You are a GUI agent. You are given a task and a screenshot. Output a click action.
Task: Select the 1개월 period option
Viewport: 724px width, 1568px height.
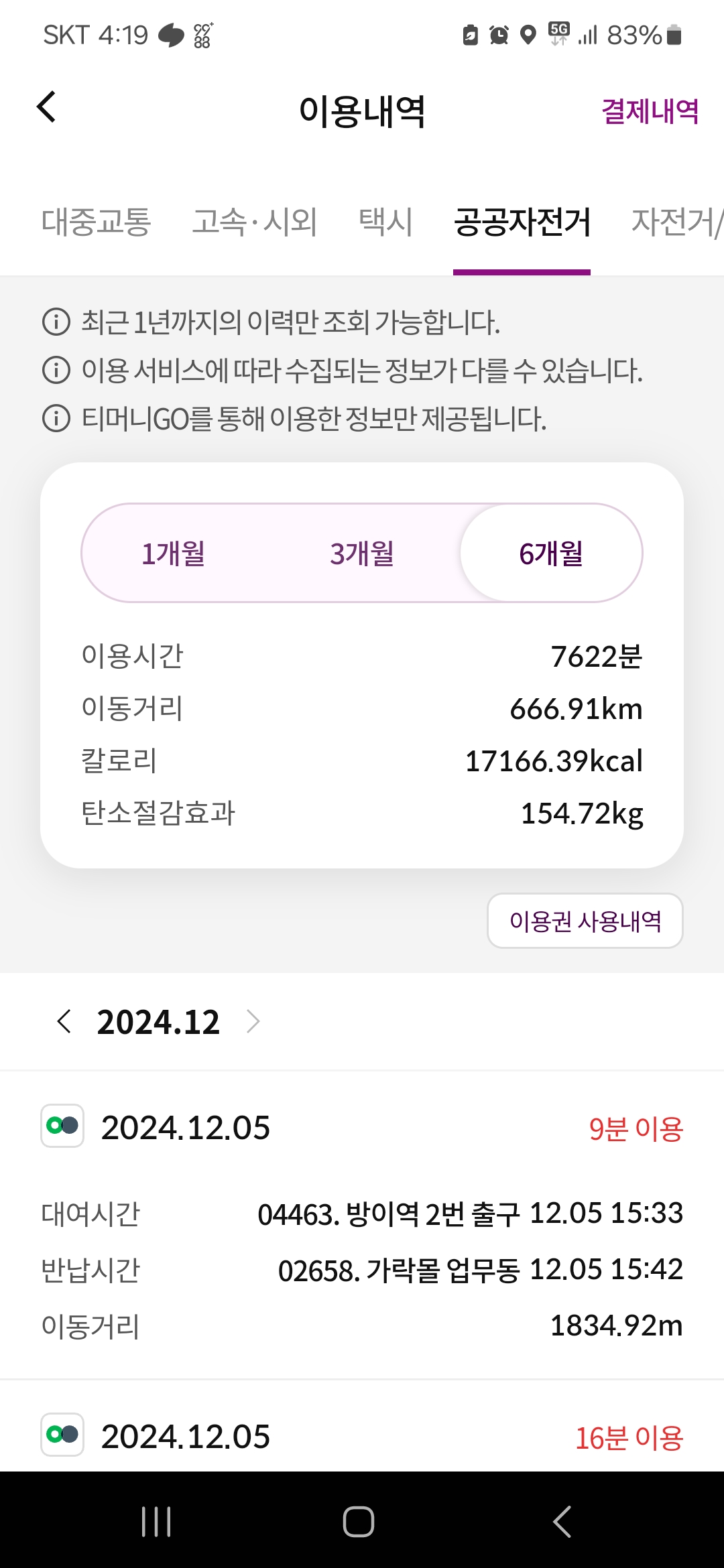point(174,553)
